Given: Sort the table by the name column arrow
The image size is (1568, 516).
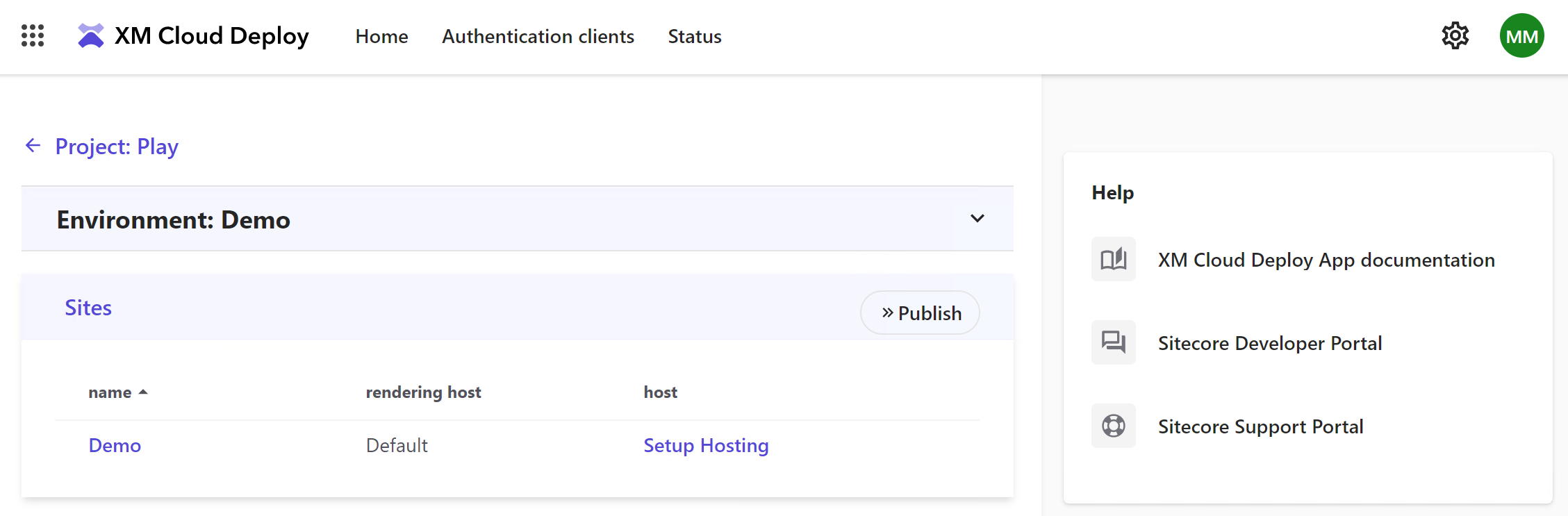Looking at the screenshot, I should pyautogui.click(x=143, y=392).
